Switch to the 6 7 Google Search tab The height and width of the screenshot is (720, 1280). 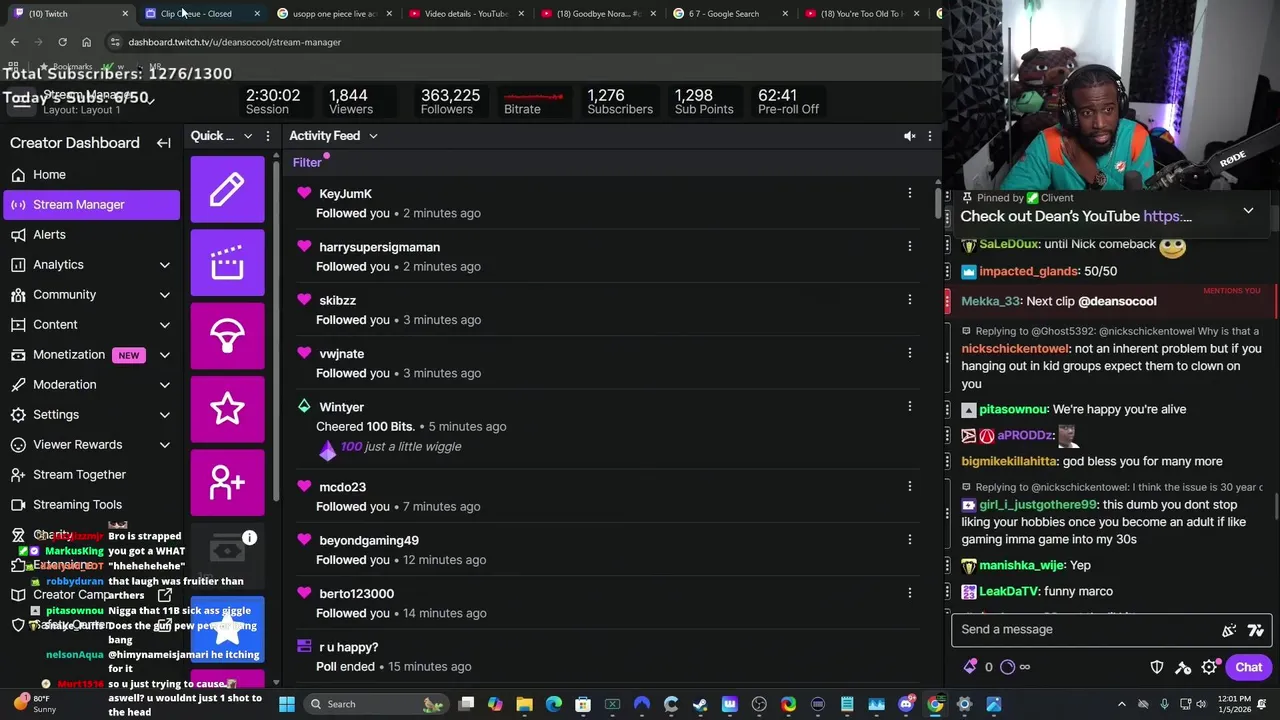[728, 14]
